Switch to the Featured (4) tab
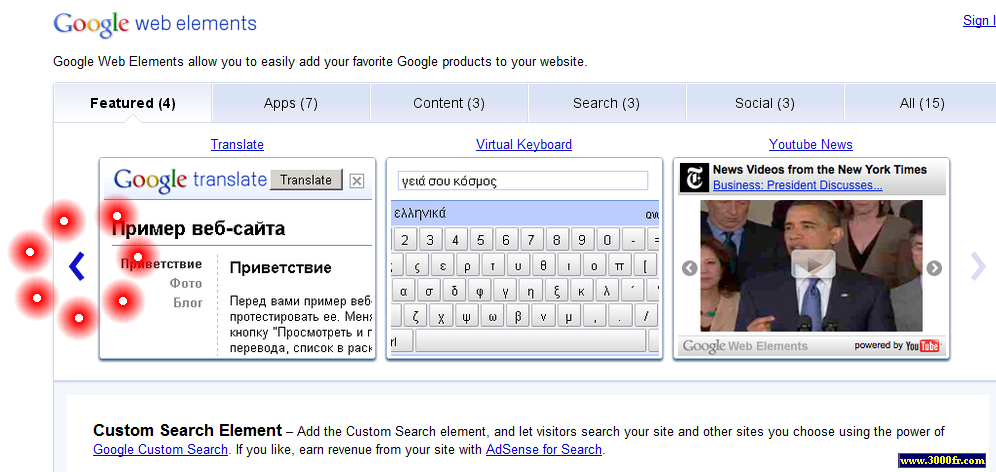Image resolution: width=996 pixels, height=472 pixels. 133,103
